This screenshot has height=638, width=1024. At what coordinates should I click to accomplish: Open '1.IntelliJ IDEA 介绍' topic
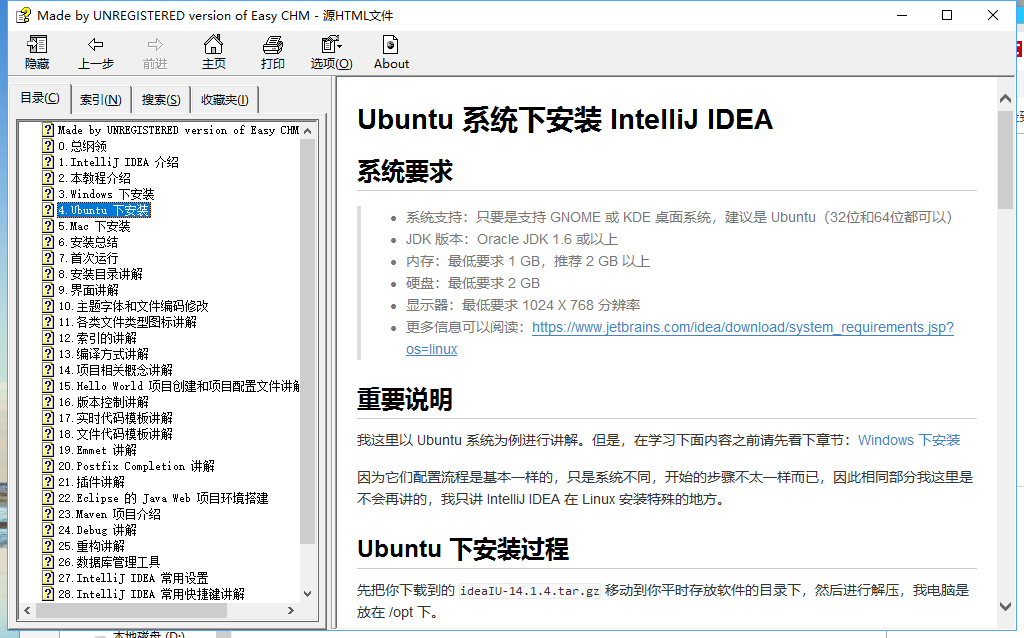[x=118, y=162]
